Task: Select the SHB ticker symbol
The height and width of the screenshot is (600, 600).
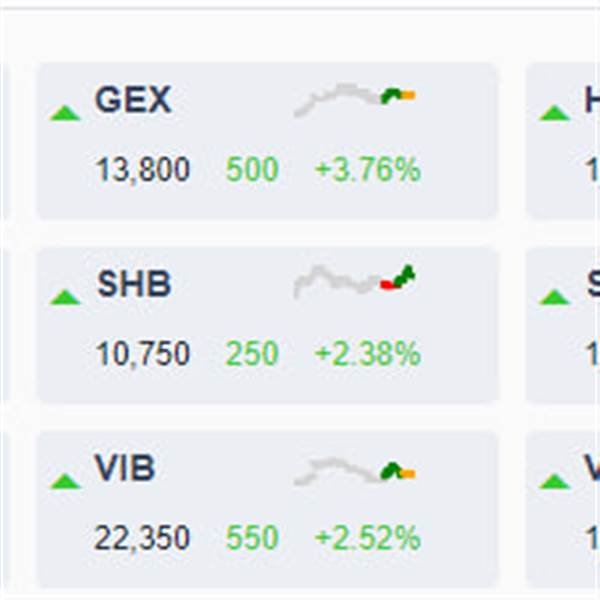Action: [134, 284]
